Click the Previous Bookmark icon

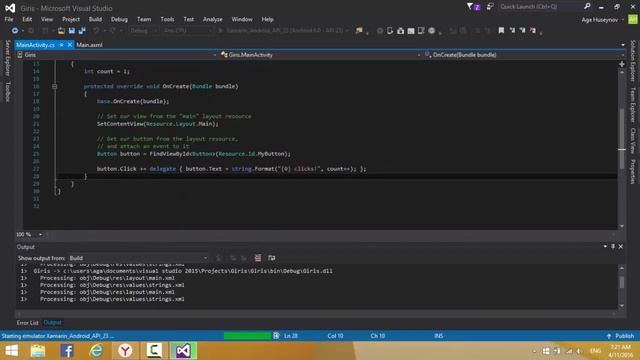pos(512,30)
